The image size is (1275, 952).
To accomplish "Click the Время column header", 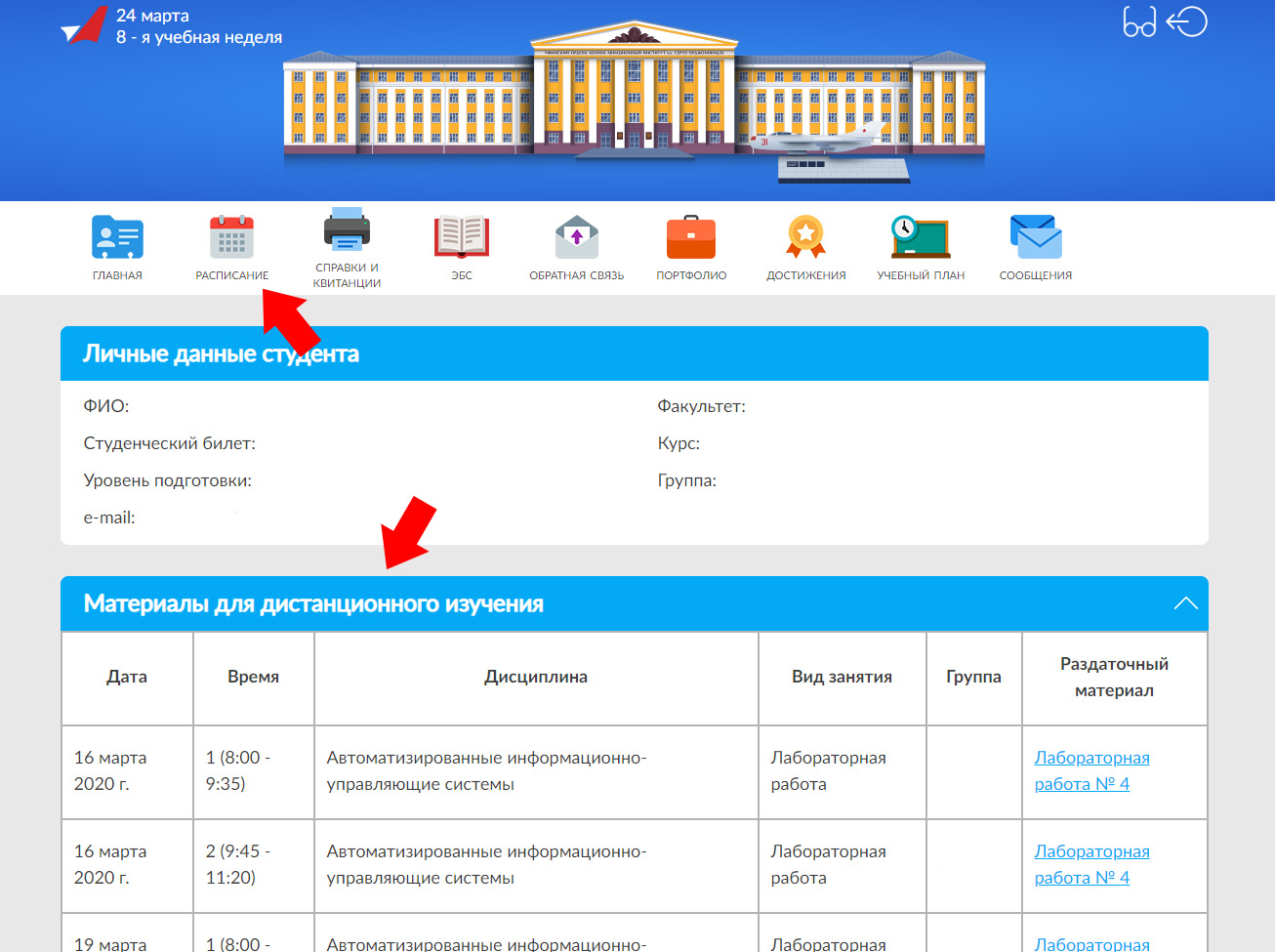I will [x=253, y=677].
